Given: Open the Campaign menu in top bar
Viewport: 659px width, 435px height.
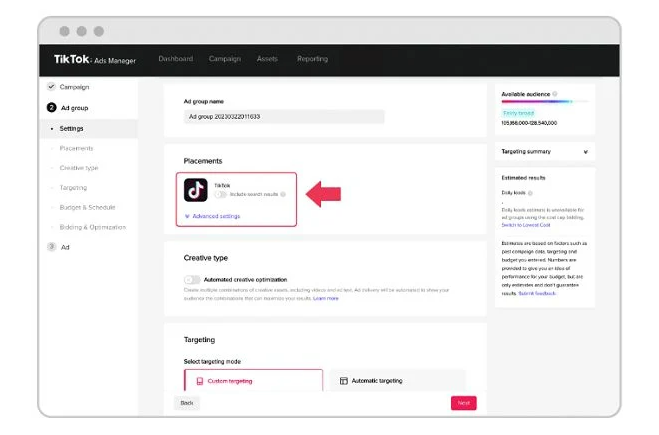Looking at the screenshot, I should [225, 59].
